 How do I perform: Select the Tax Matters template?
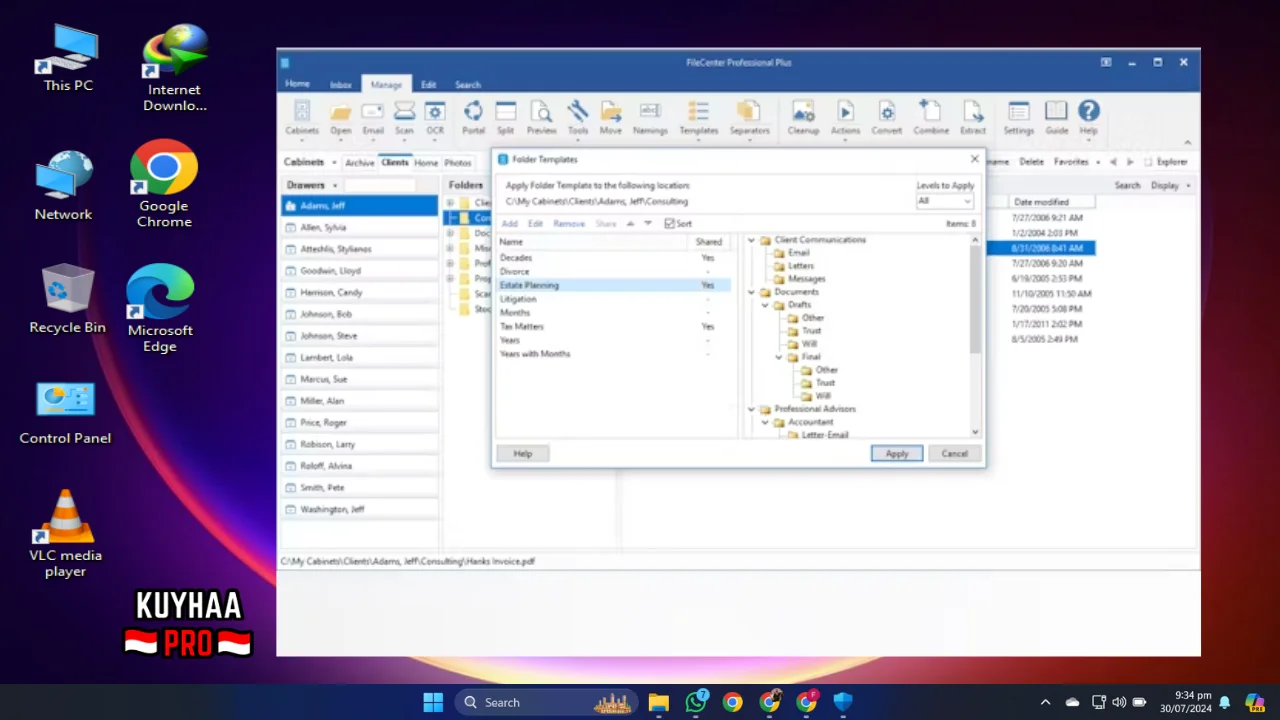[x=613, y=326]
